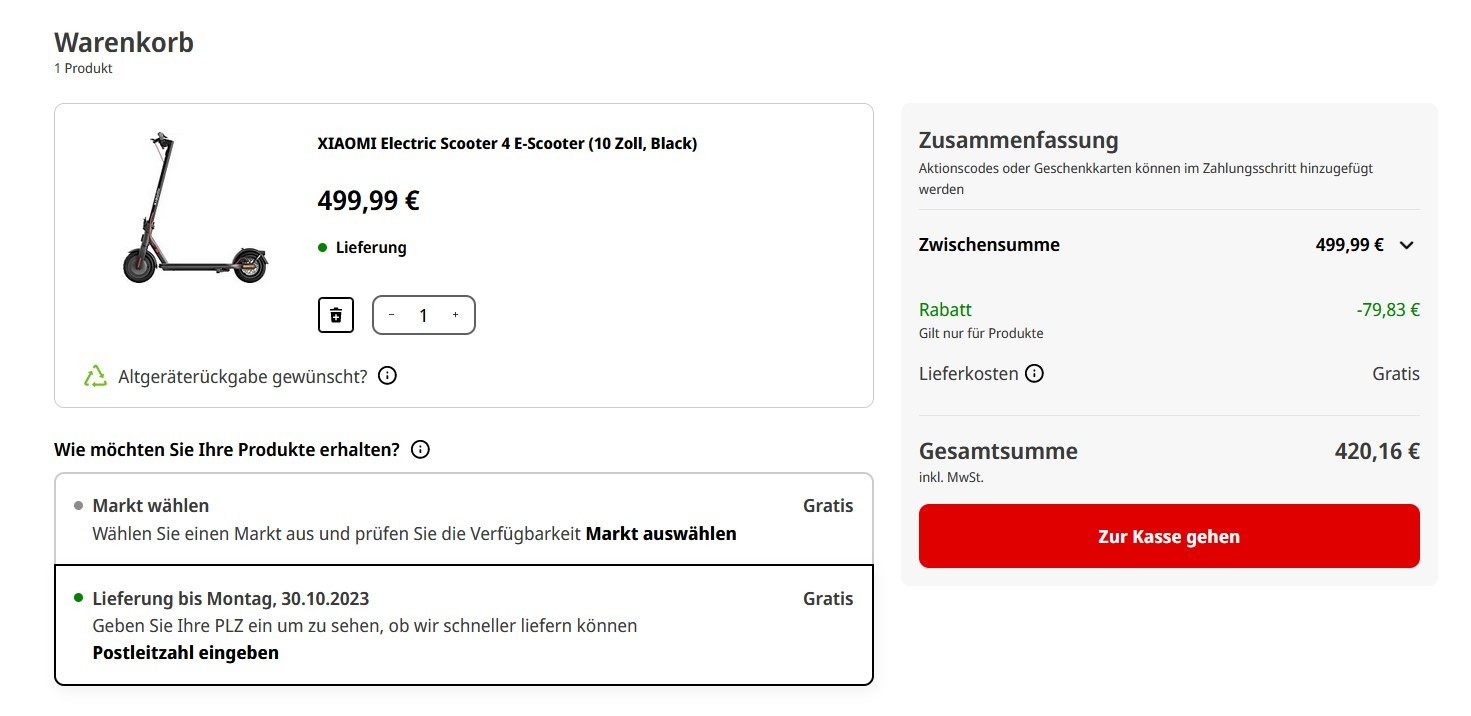Show info about Wie möchten Sie Ihre Produkte erhalten
Viewport: 1471px width, 716px height.
421,449
